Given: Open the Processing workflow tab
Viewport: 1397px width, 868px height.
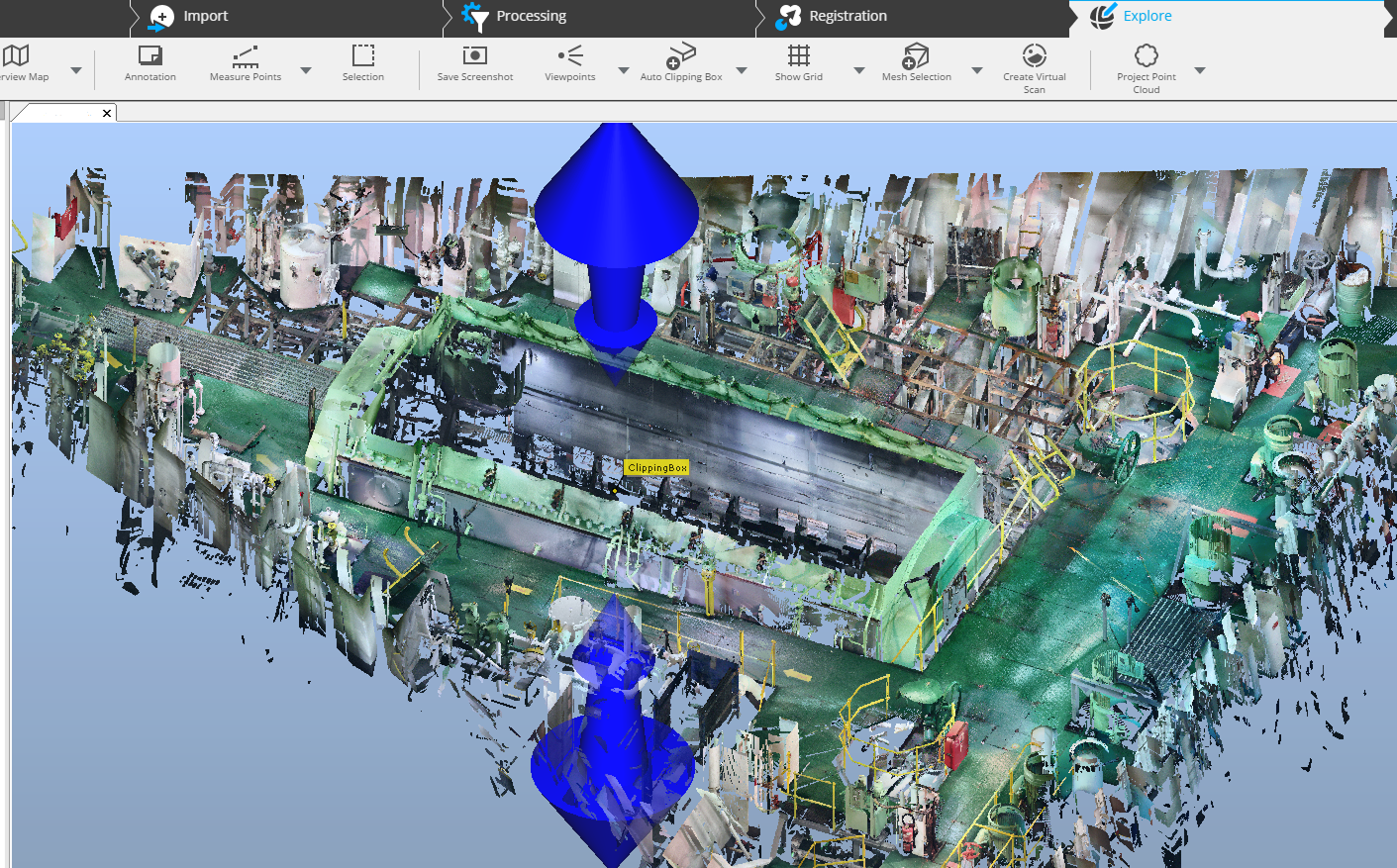Looking at the screenshot, I should click(530, 16).
